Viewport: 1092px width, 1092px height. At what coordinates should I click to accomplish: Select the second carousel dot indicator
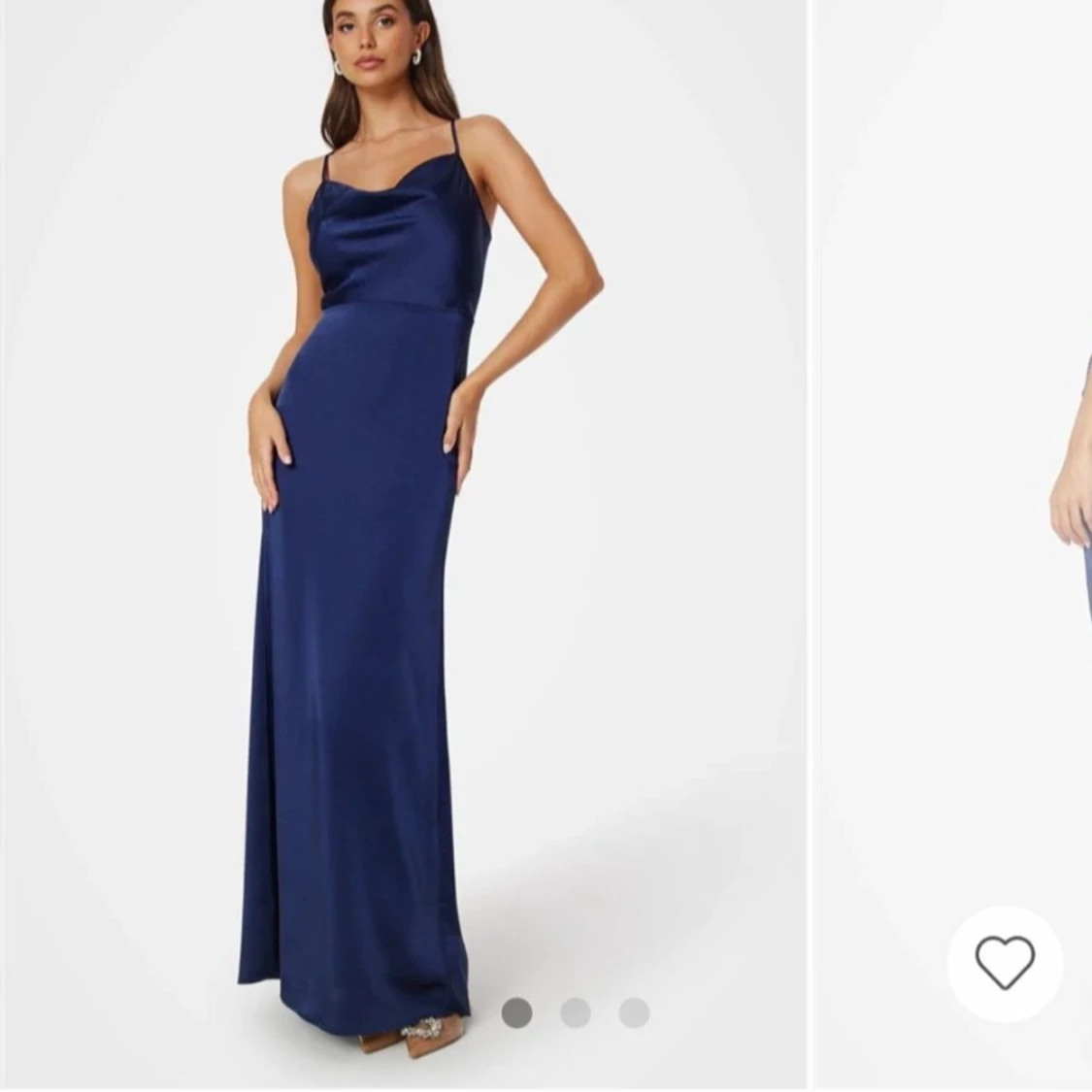tap(576, 1011)
